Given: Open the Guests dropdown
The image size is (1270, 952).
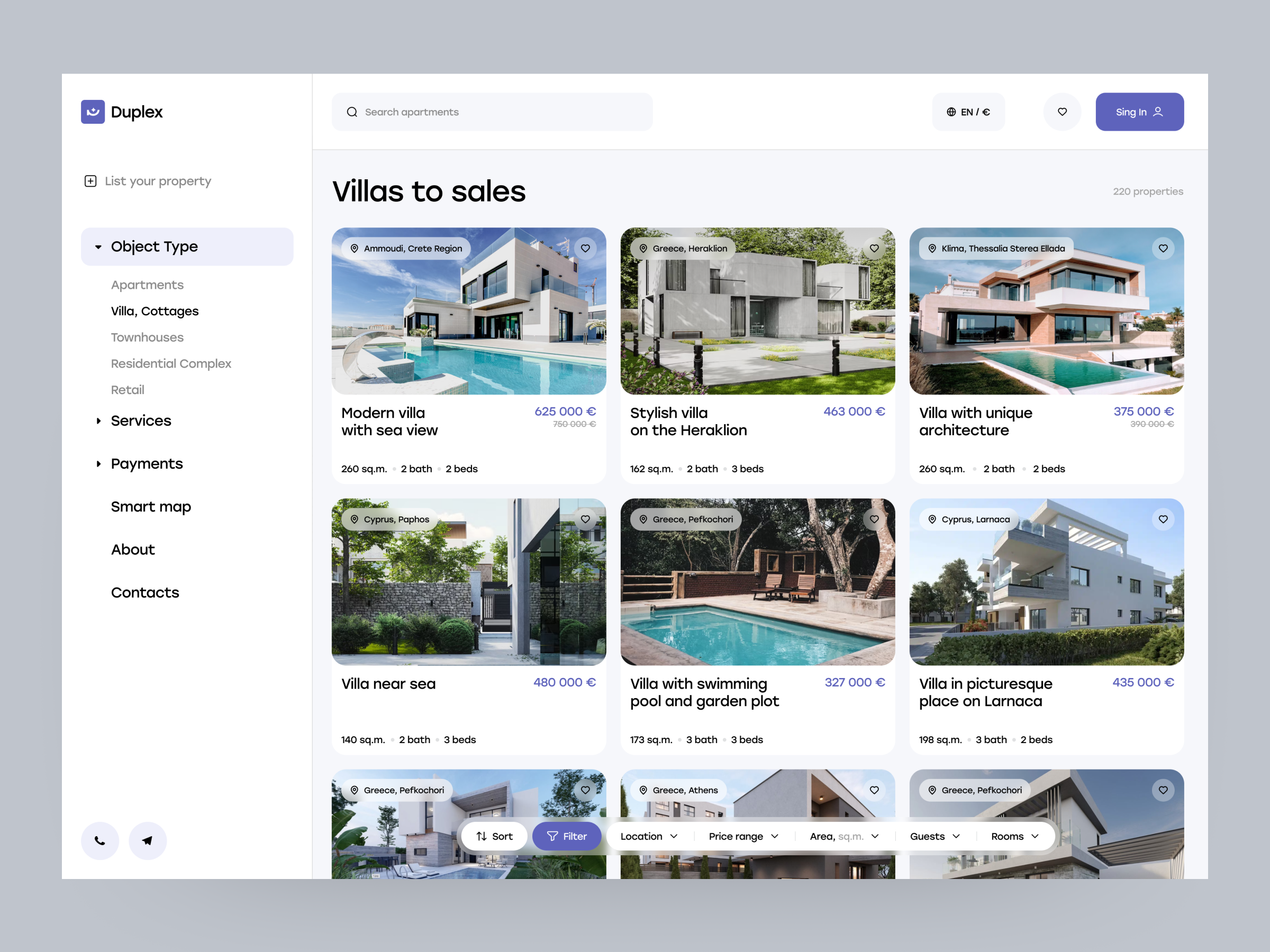Looking at the screenshot, I should tap(935, 836).
